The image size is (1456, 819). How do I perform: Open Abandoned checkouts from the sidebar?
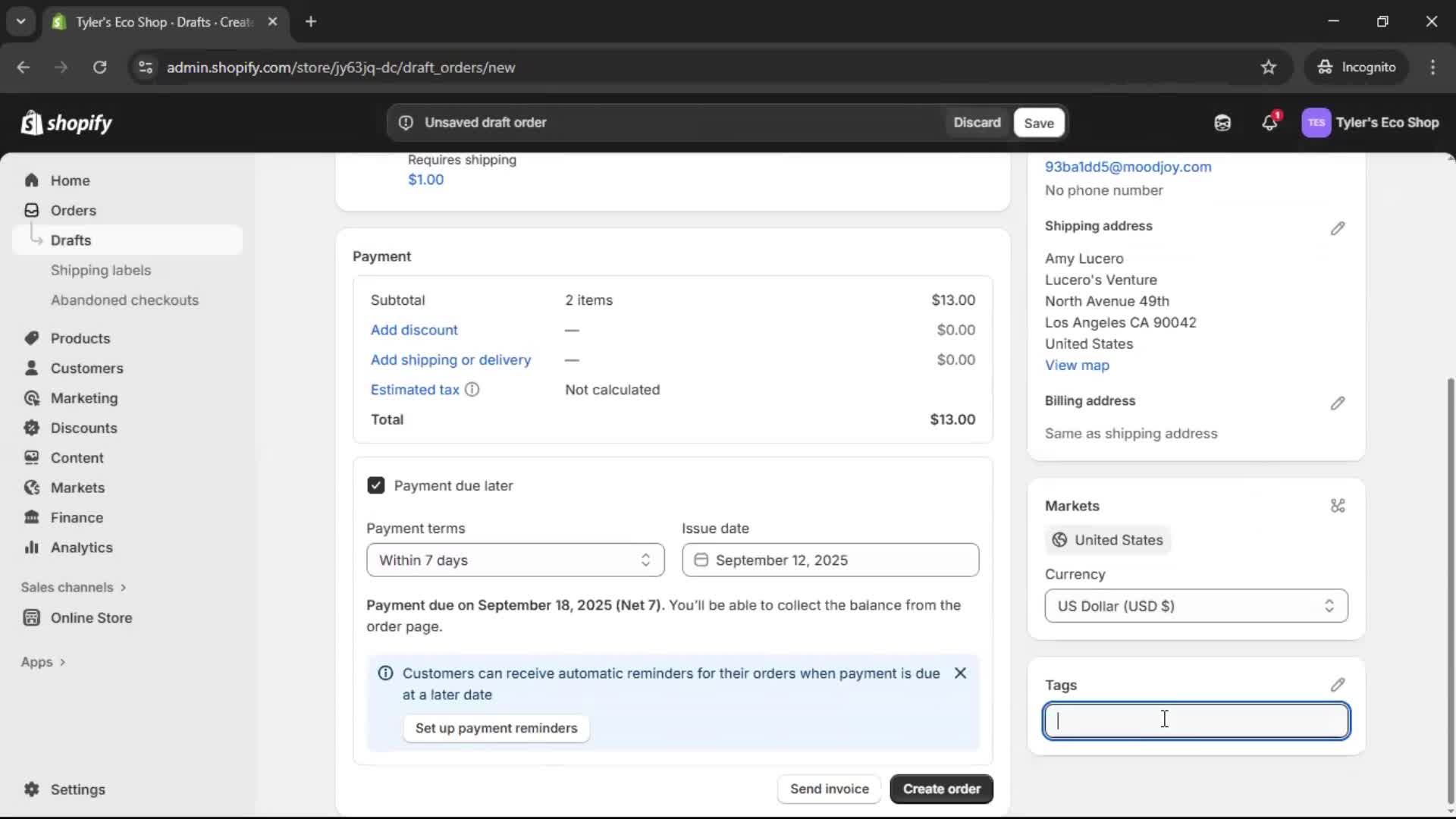point(124,300)
